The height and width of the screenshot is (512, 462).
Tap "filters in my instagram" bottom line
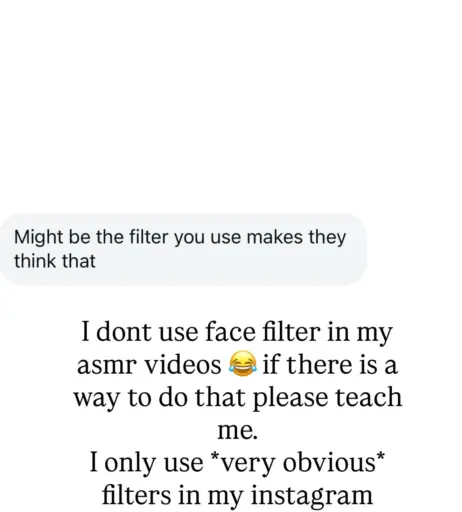click(237, 495)
